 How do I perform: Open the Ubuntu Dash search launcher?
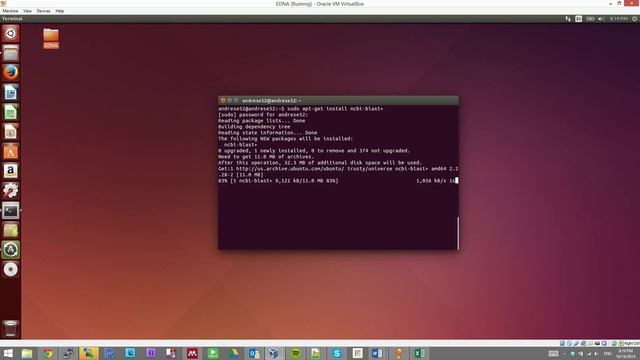coord(11,33)
